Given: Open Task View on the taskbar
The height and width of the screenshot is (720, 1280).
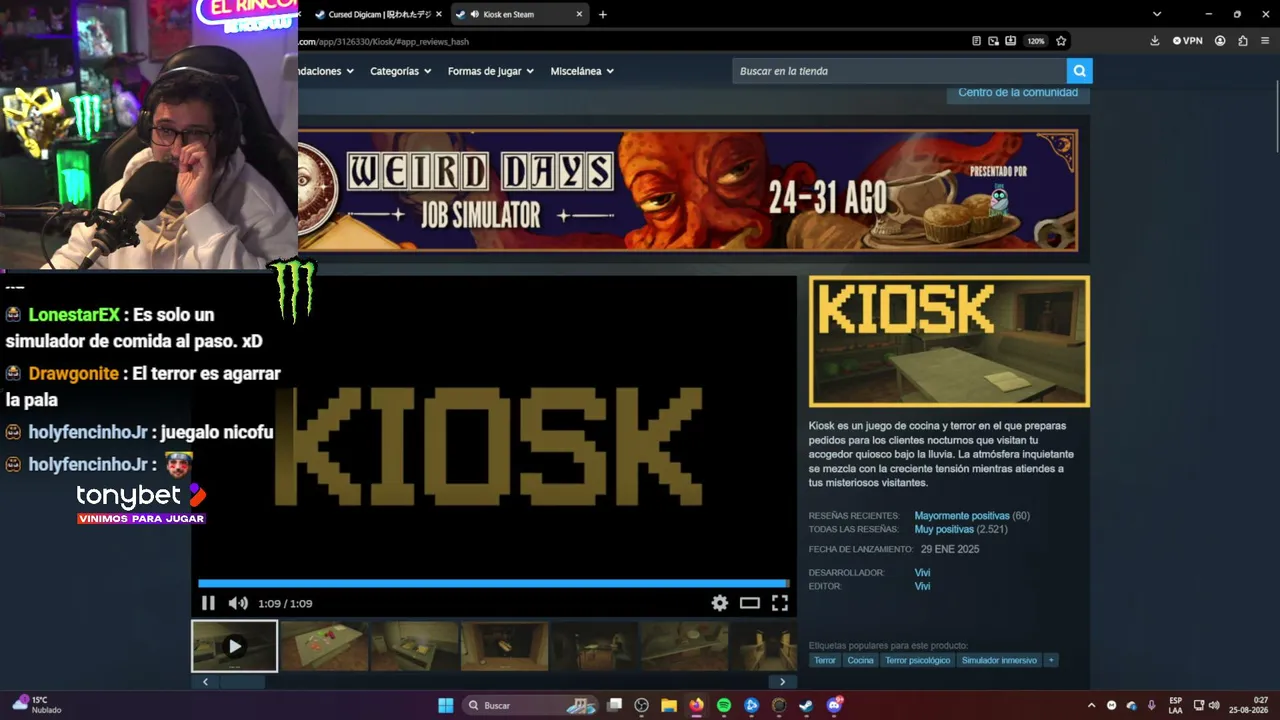Looking at the screenshot, I should 615,705.
